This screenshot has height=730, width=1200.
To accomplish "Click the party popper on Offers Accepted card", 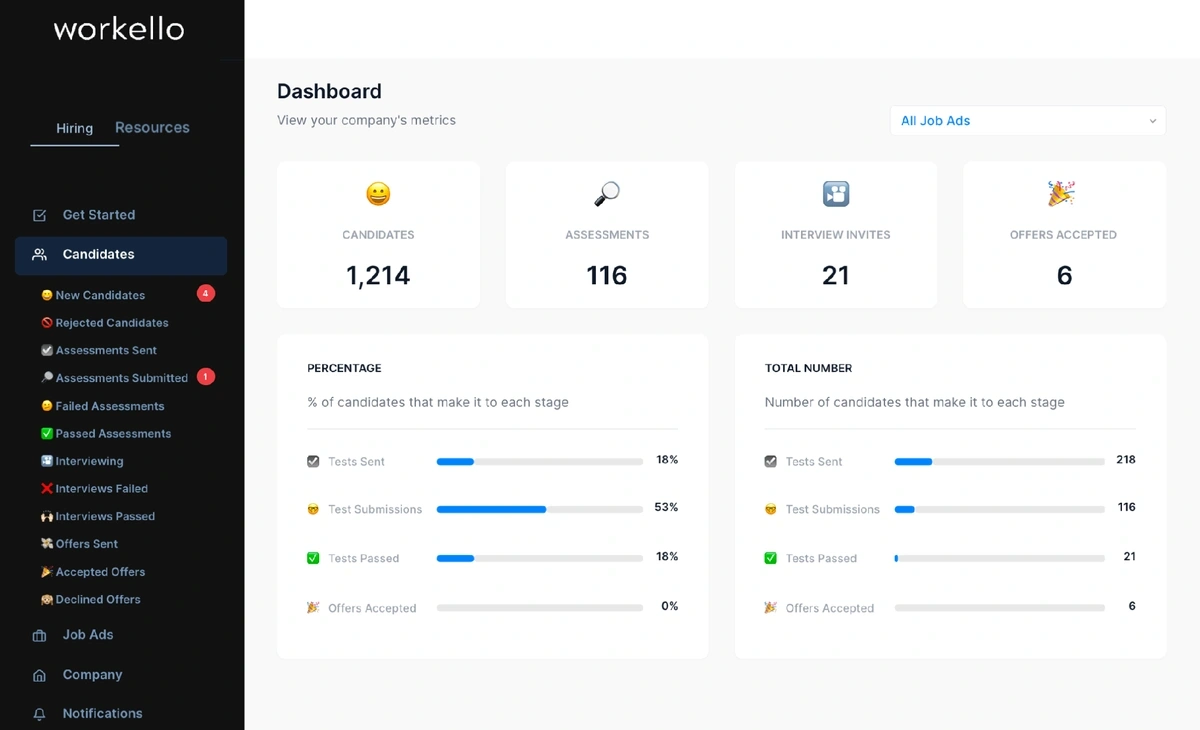I will point(1061,194).
